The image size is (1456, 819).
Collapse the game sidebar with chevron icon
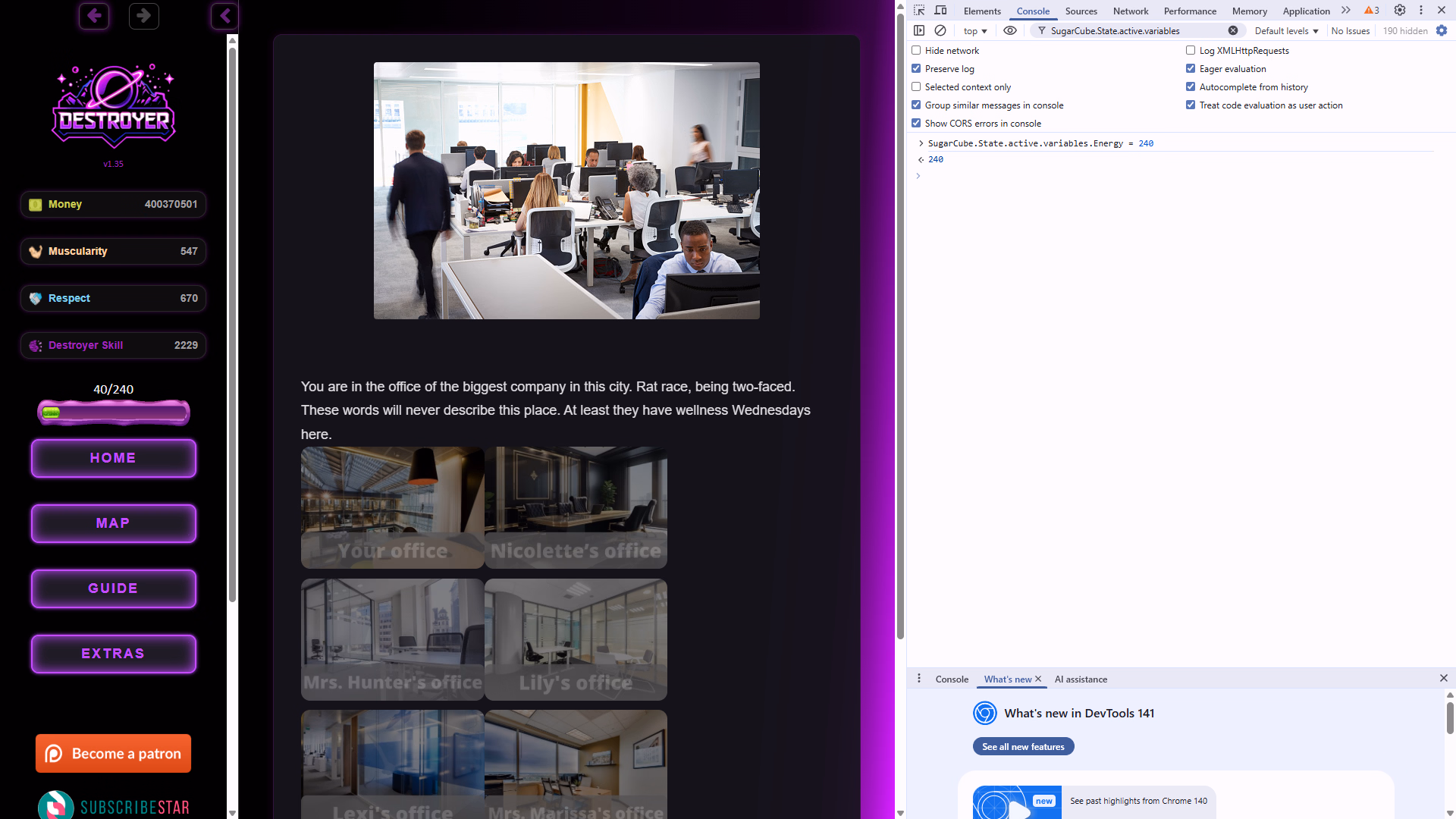pos(224,15)
